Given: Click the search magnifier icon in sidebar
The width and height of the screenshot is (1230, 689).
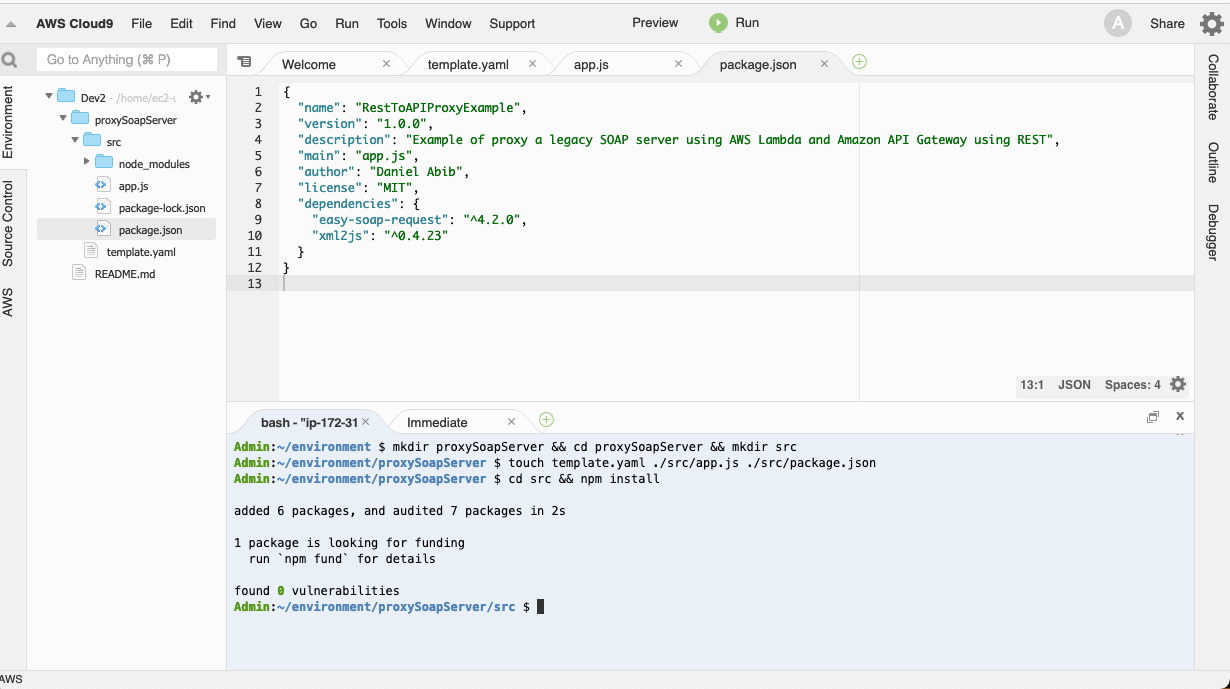Looking at the screenshot, I should pyautogui.click(x=10, y=60).
